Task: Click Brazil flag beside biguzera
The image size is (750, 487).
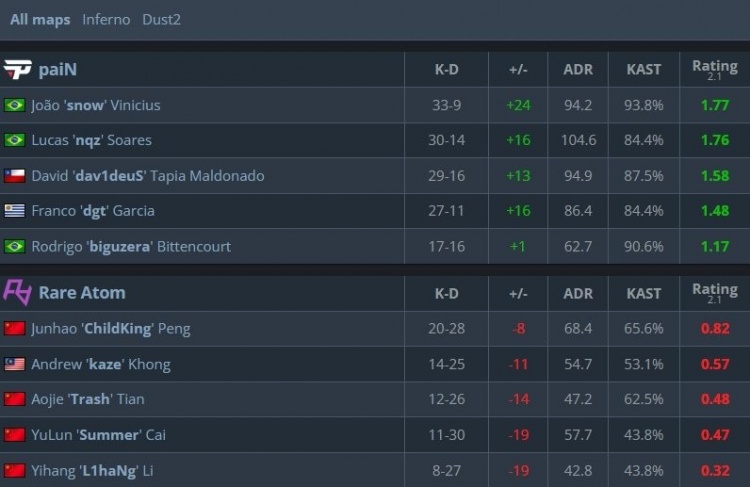Action: click(x=14, y=246)
